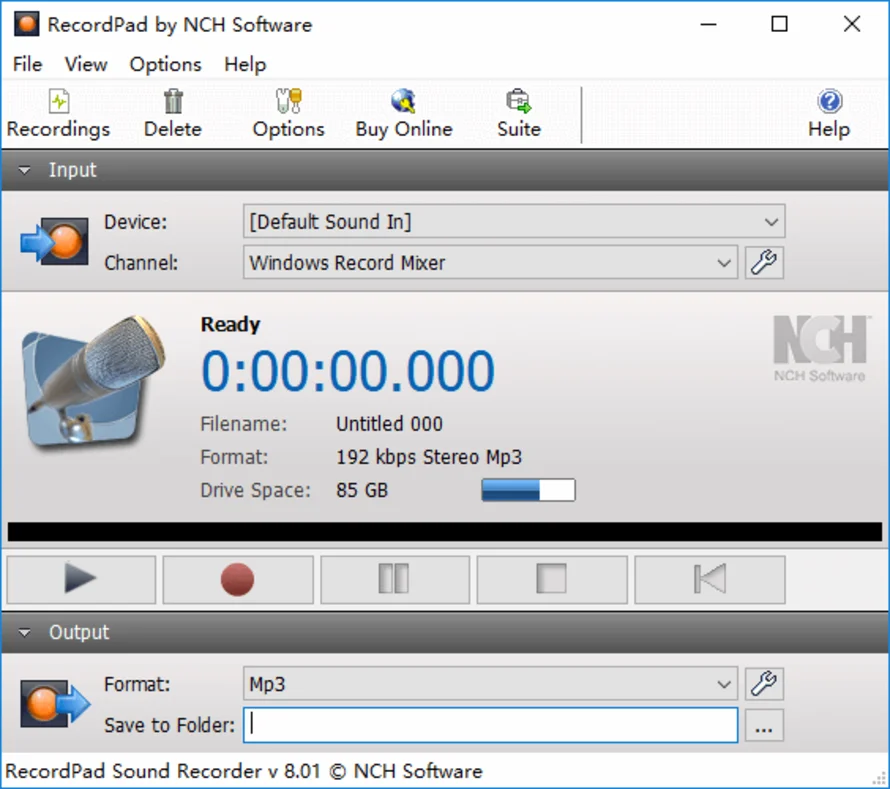Click the black audio level meter bar
890x789 pixels.
(445, 532)
